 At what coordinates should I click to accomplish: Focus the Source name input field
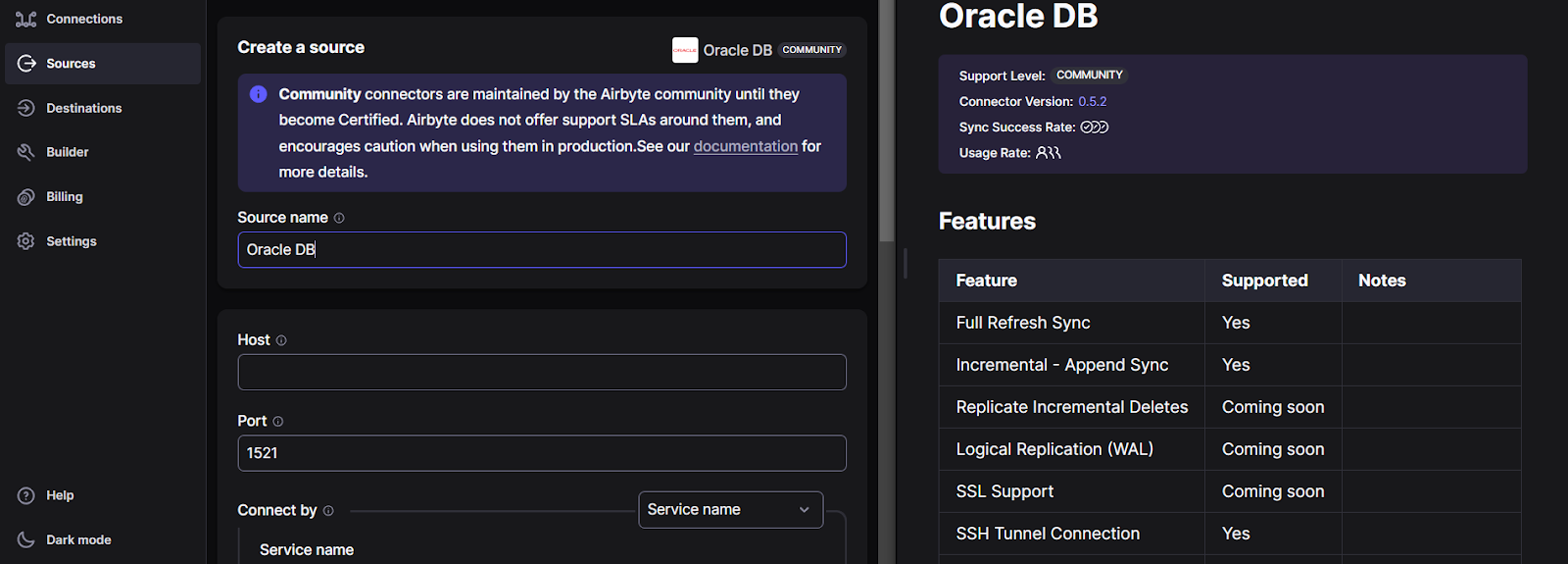coord(542,250)
